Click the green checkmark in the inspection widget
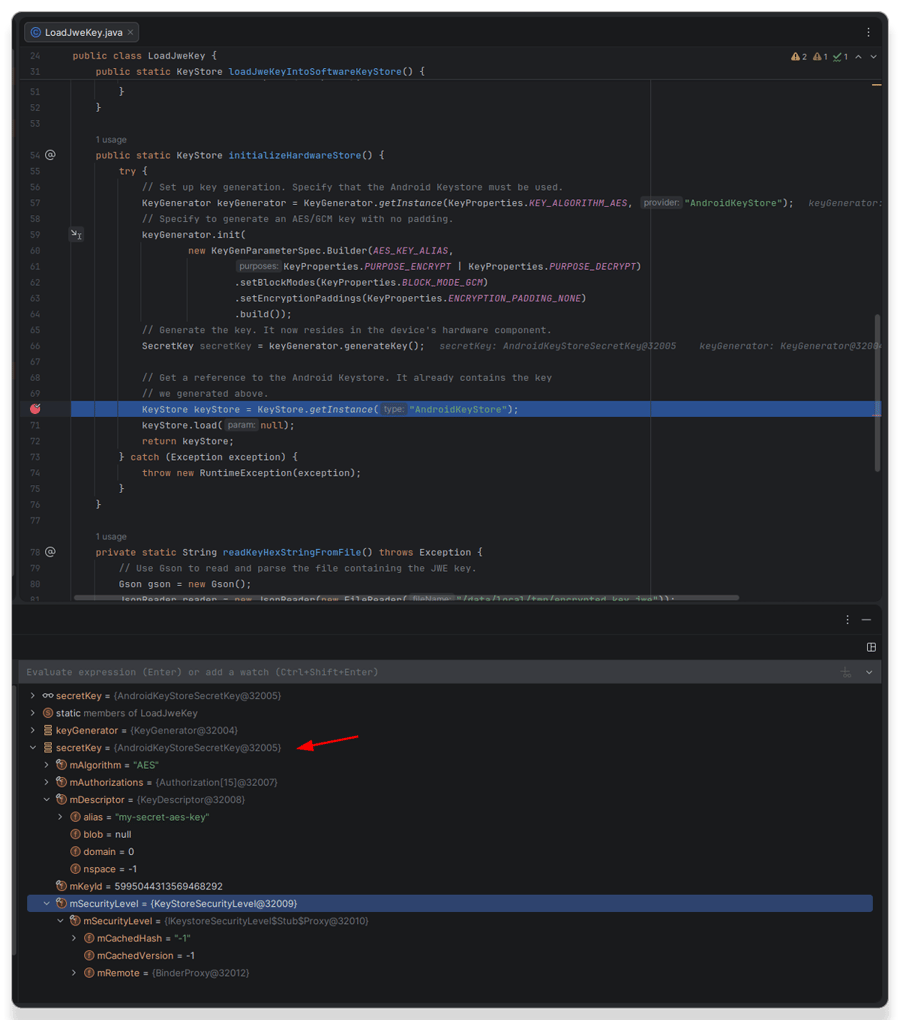This screenshot has height=1020, width=900. pyautogui.click(x=840, y=56)
